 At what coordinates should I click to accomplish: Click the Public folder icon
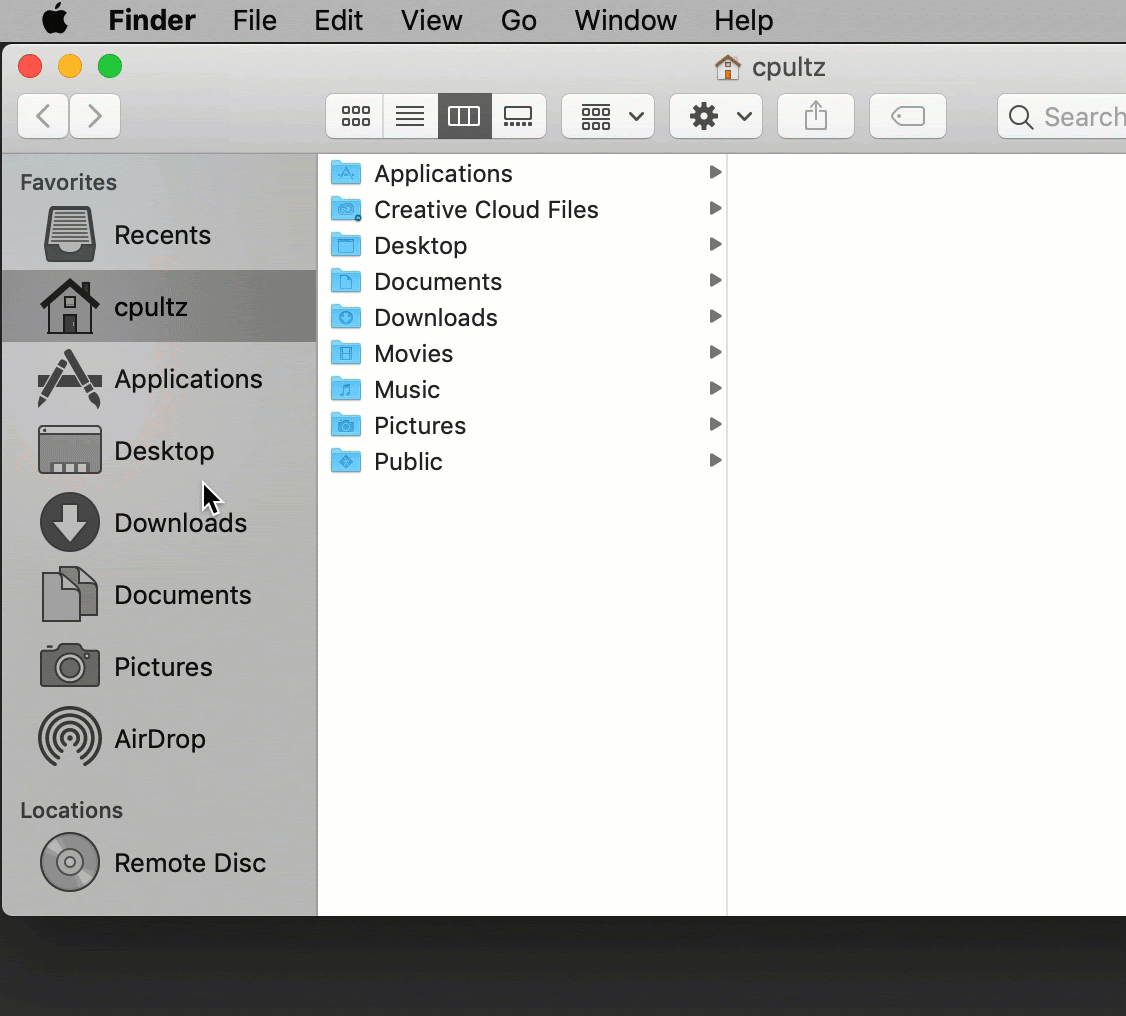click(x=345, y=460)
